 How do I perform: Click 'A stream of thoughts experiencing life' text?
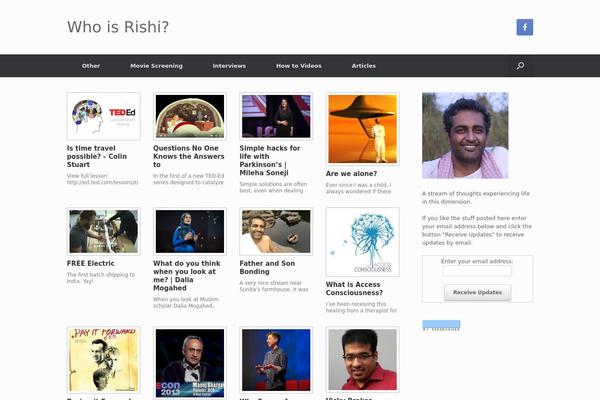click(476, 198)
